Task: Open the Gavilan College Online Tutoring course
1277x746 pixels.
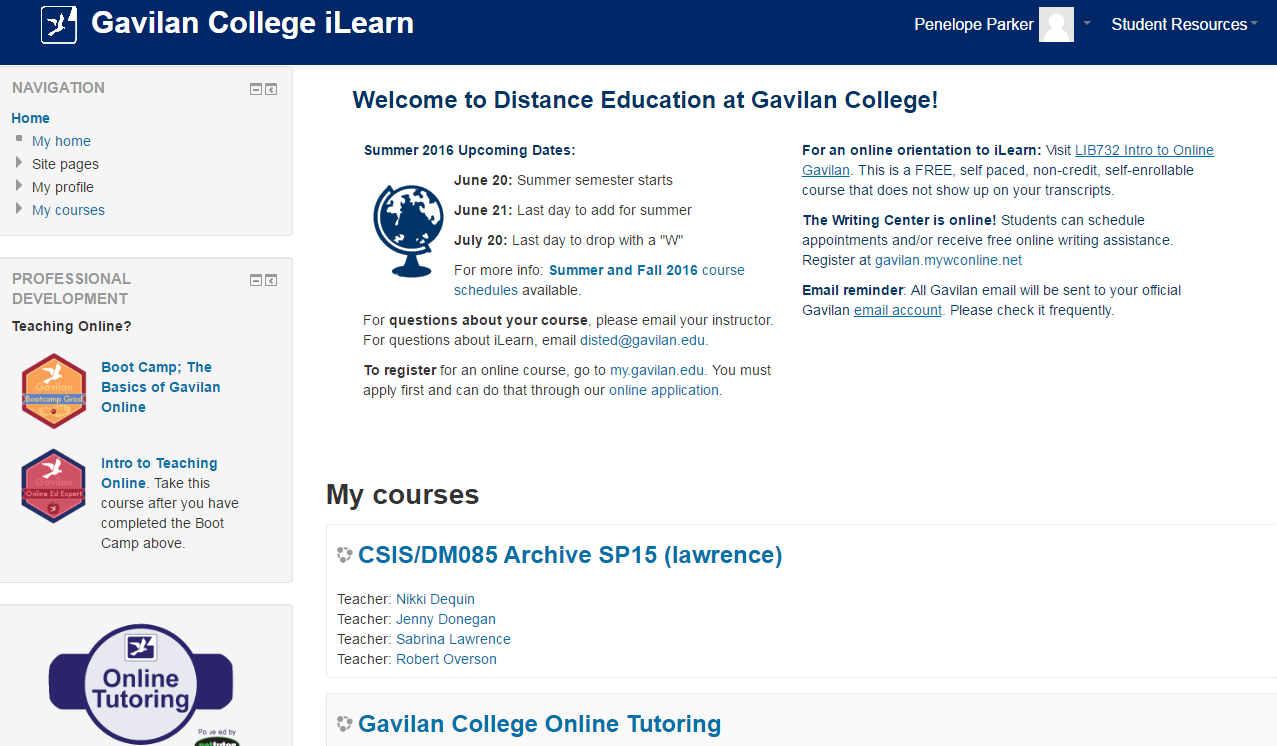Action: point(539,724)
